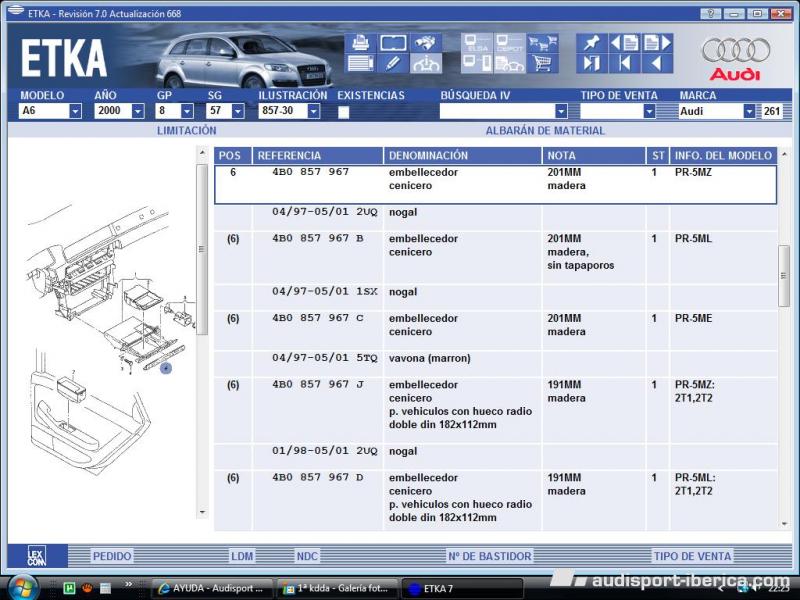Select reference 4B0 857 967 J
This screenshot has height=600, width=800.
point(317,384)
